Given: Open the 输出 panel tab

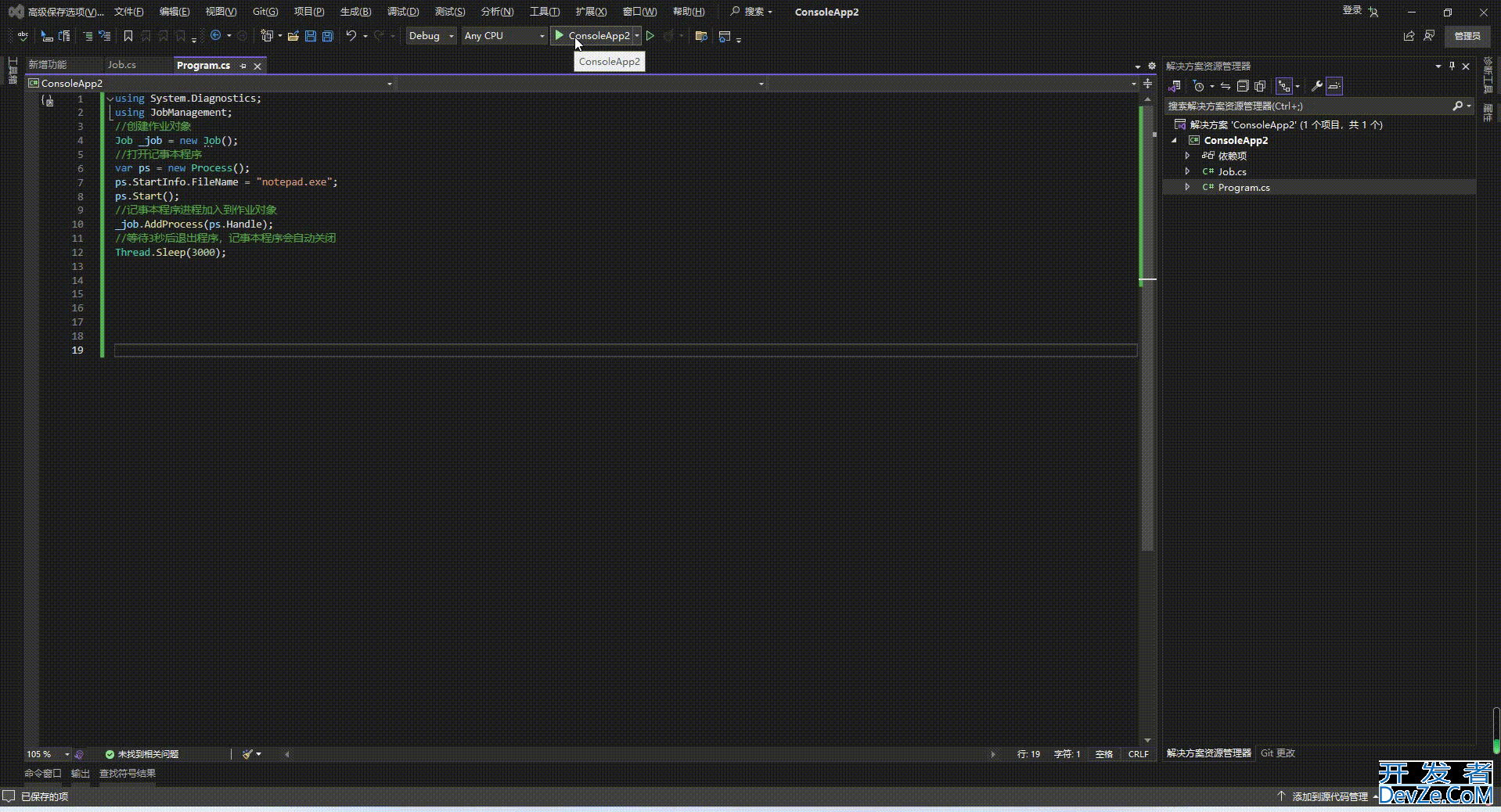Looking at the screenshot, I should tap(81, 773).
